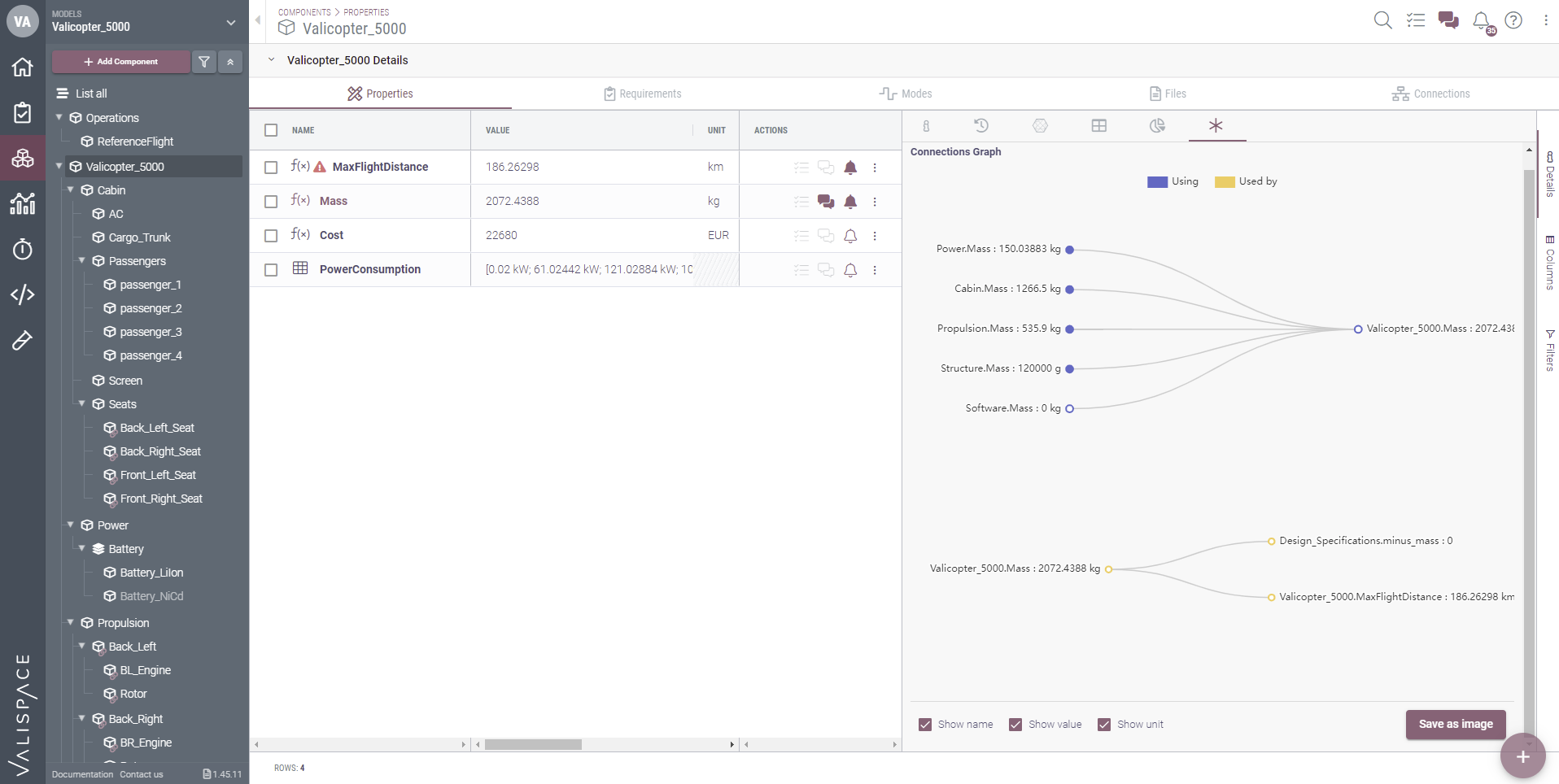
Task: Disable the Show value checkbox
Action: click(1014, 725)
